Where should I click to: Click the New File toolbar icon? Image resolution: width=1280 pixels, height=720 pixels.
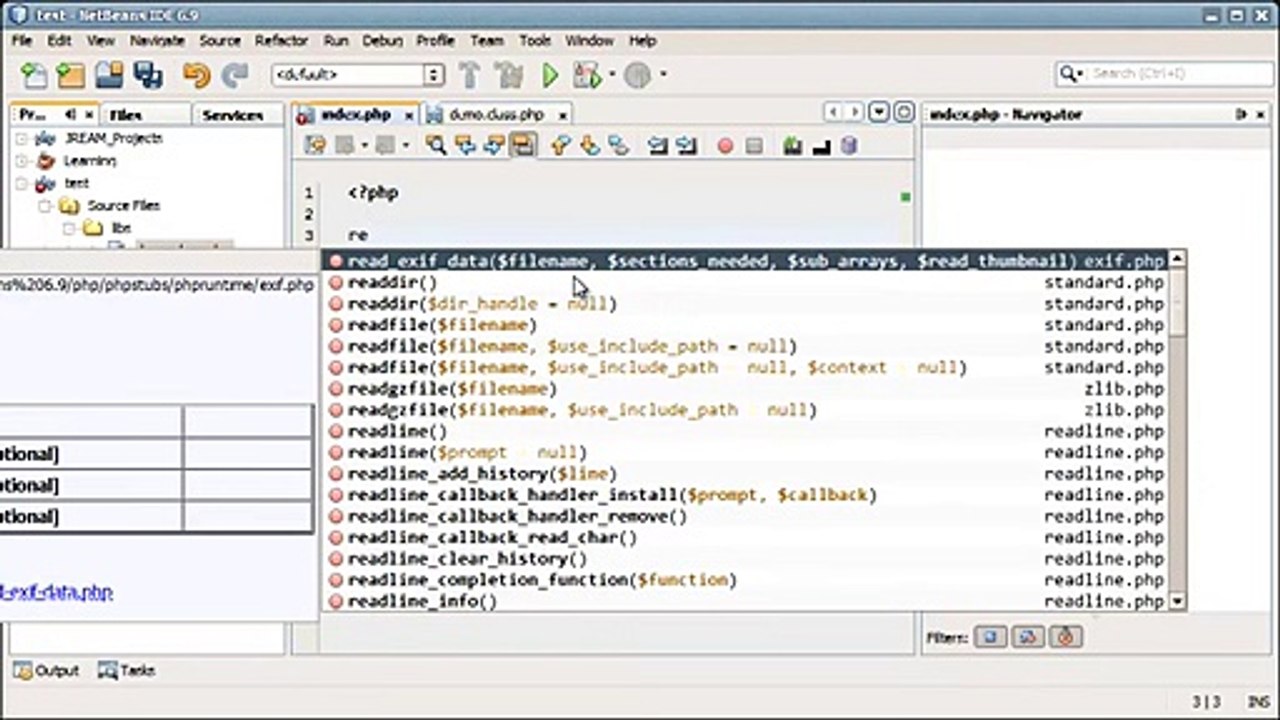click(35, 75)
